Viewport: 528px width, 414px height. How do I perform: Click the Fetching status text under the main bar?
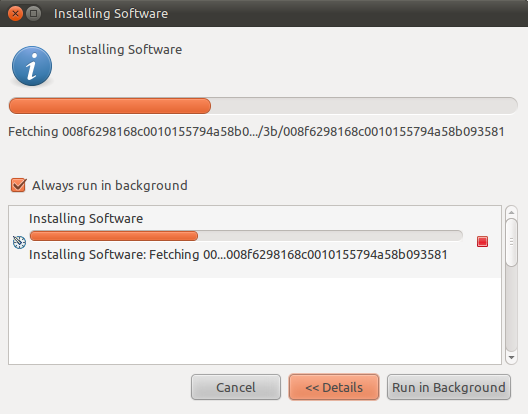pyautogui.click(x=256, y=132)
